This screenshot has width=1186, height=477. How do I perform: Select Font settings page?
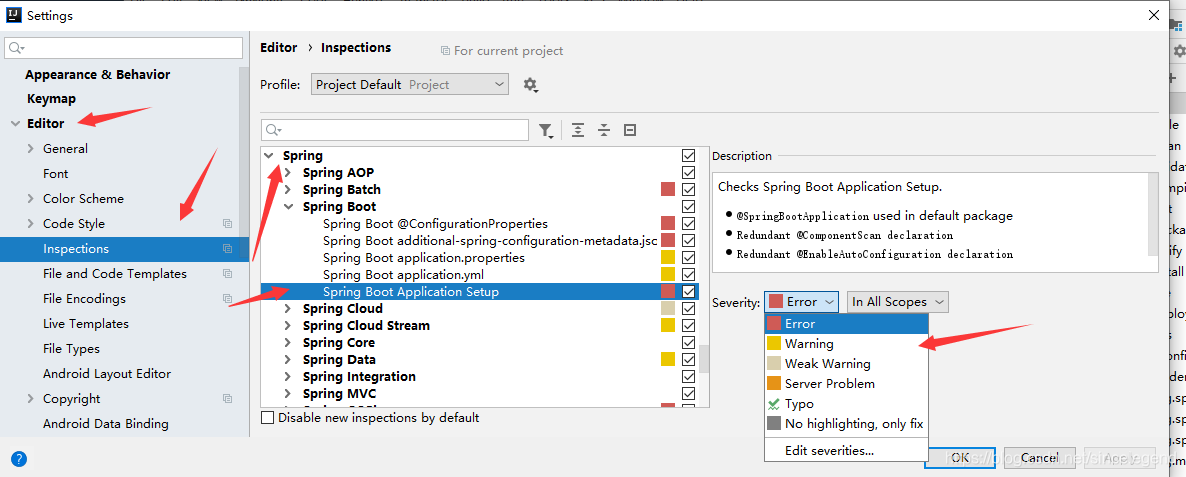point(56,174)
